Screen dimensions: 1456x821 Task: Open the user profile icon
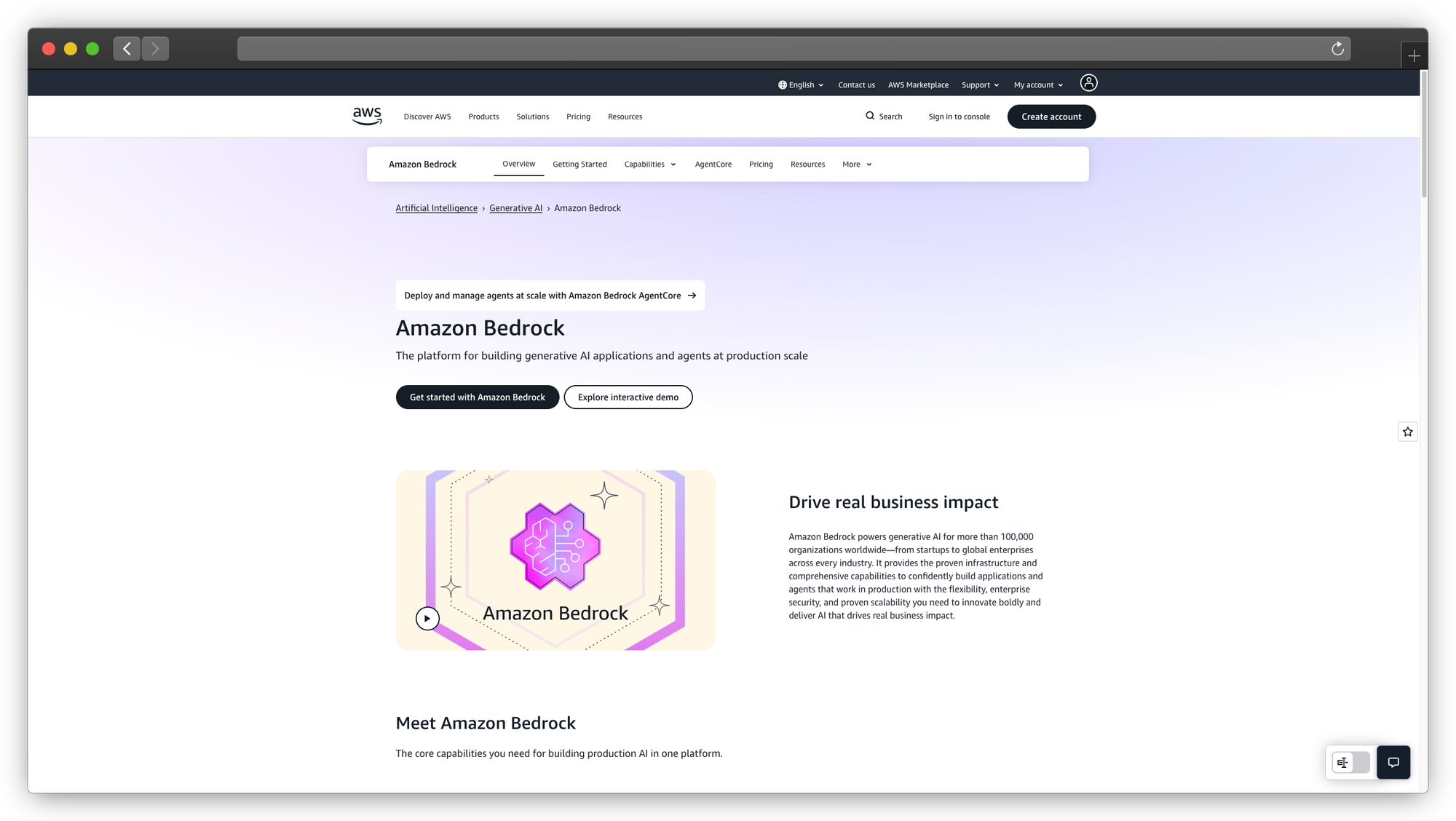(1088, 83)
